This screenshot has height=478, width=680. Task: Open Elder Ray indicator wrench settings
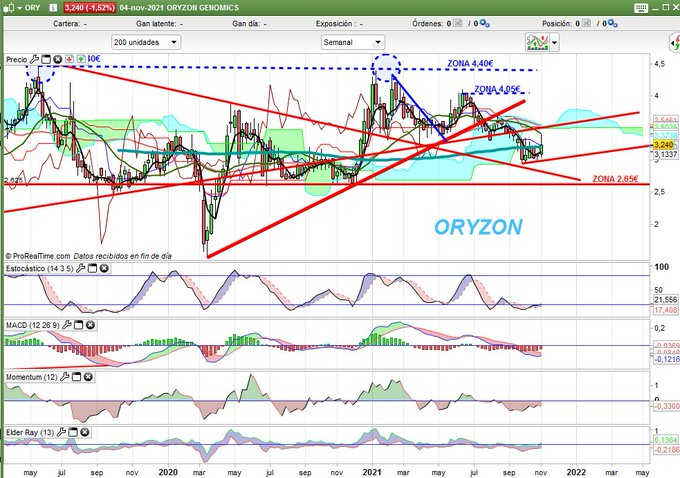61,432
